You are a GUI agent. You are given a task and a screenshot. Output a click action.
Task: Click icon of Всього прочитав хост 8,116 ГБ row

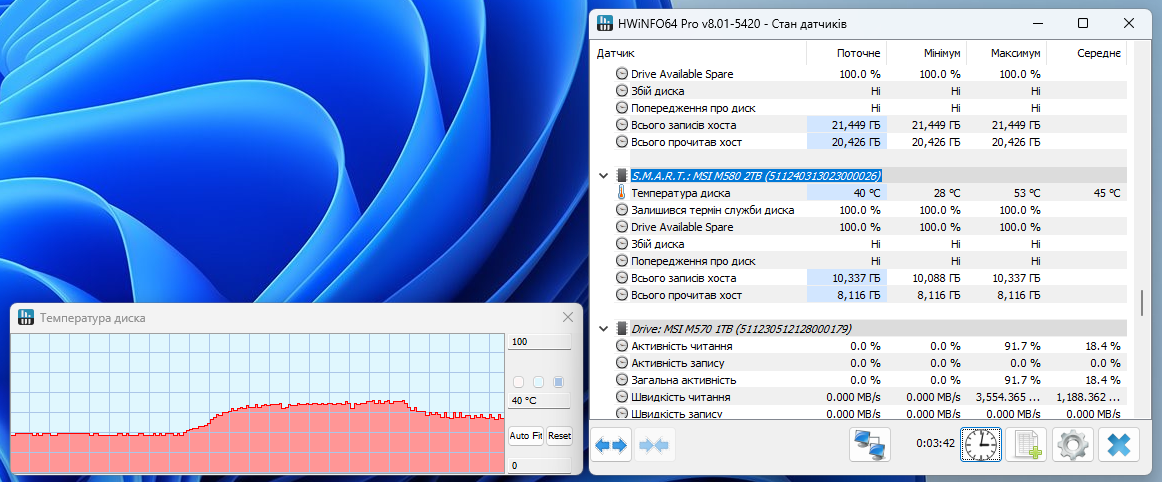pos(622,295)
